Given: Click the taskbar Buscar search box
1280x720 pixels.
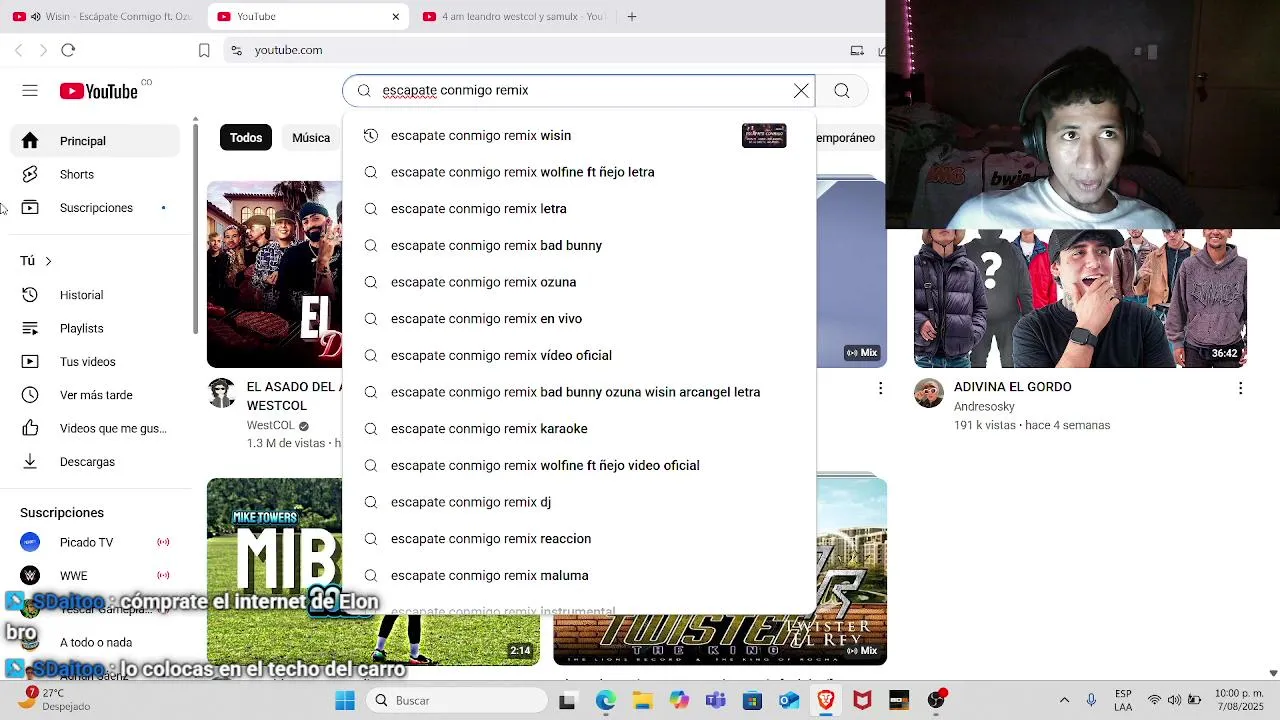Looking at the screenshot, I should [456, 700].
